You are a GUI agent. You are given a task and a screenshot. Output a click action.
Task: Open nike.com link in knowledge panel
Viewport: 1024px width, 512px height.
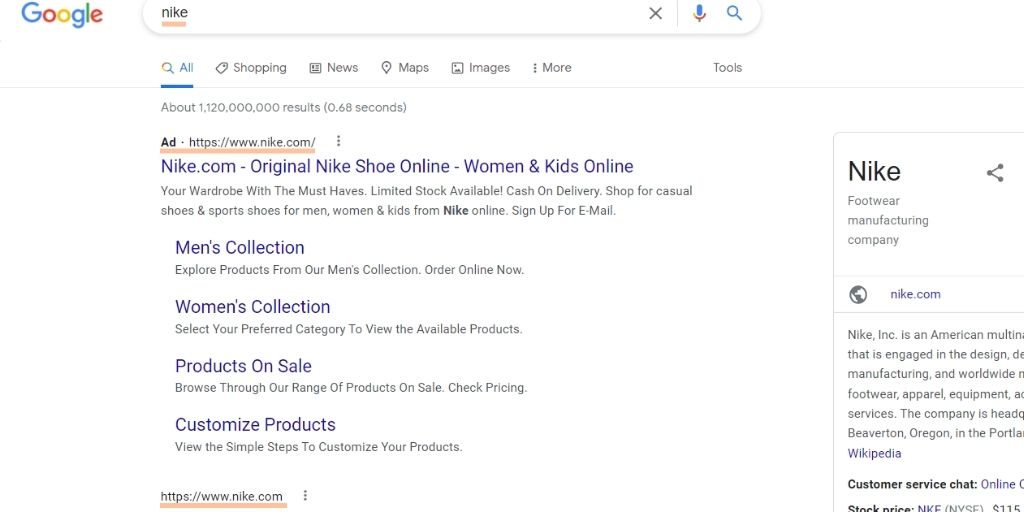(x=916, y=295)
